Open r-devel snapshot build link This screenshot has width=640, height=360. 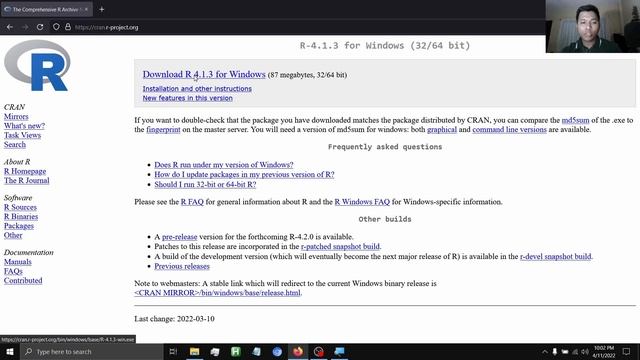[x=555, y=256]
